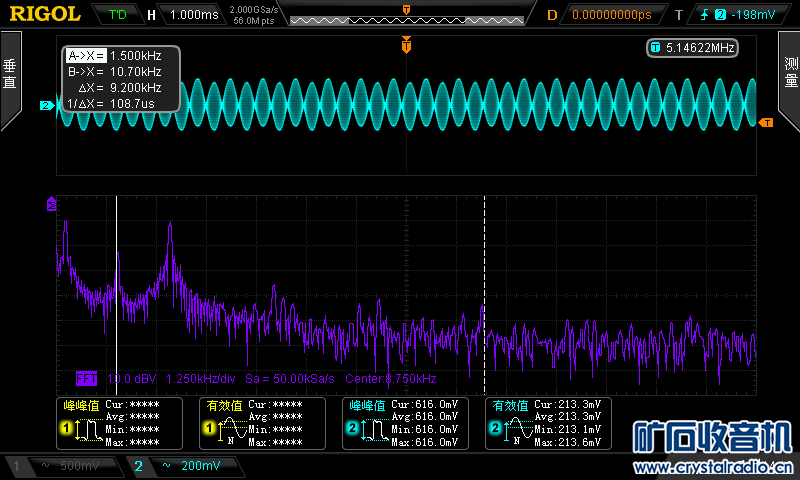Click the RIGOL logo

tap(45, 14)
